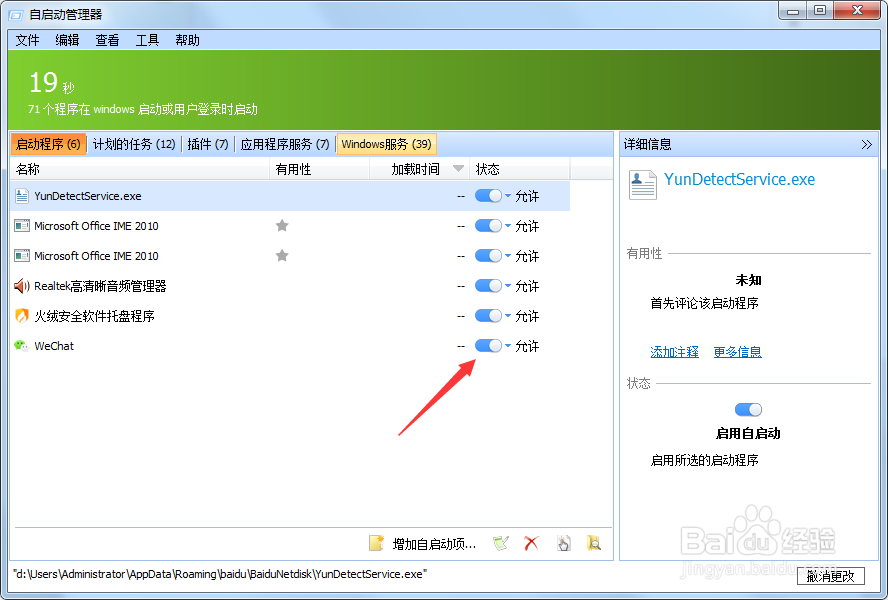This screenshot has height=600, width=888.
Task: Click the Realtek speaker icon
Action: (x=22, y=286)
